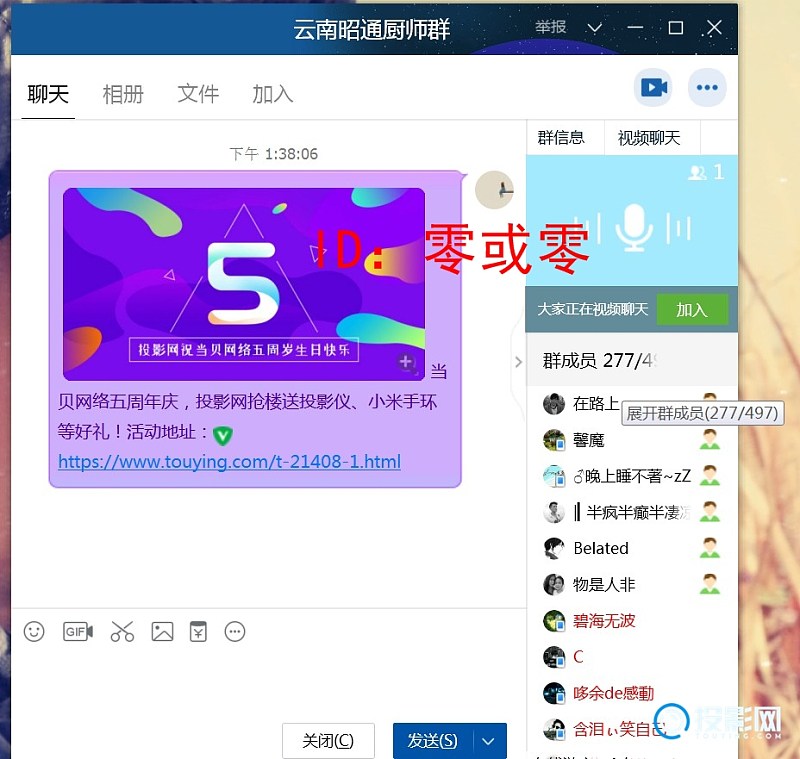The width and height of the screenshot is (800, 759).
Task: Select member name Belated
Action: click(601, 548)
